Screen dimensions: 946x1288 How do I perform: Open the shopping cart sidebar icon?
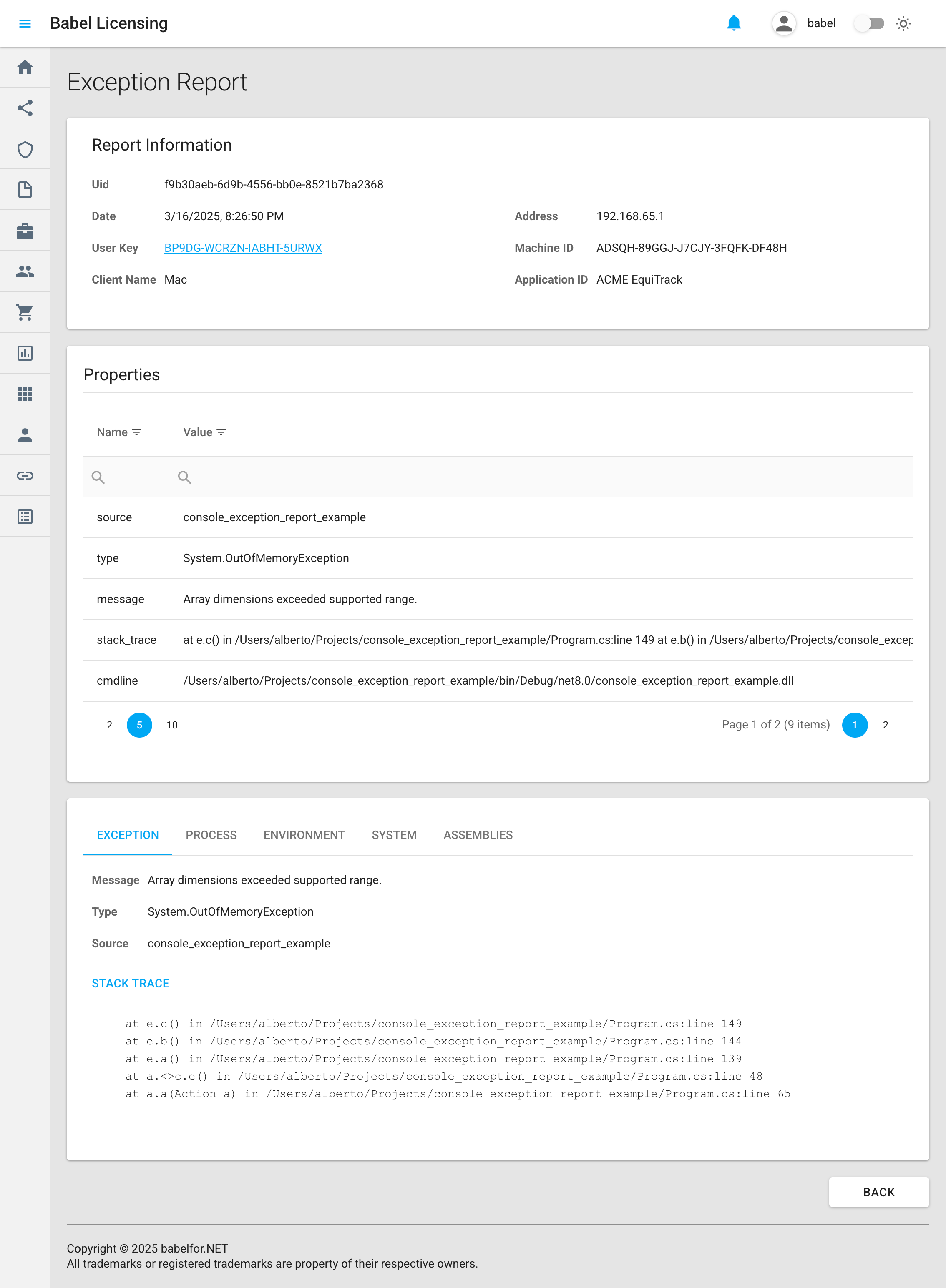pos(25,313)
